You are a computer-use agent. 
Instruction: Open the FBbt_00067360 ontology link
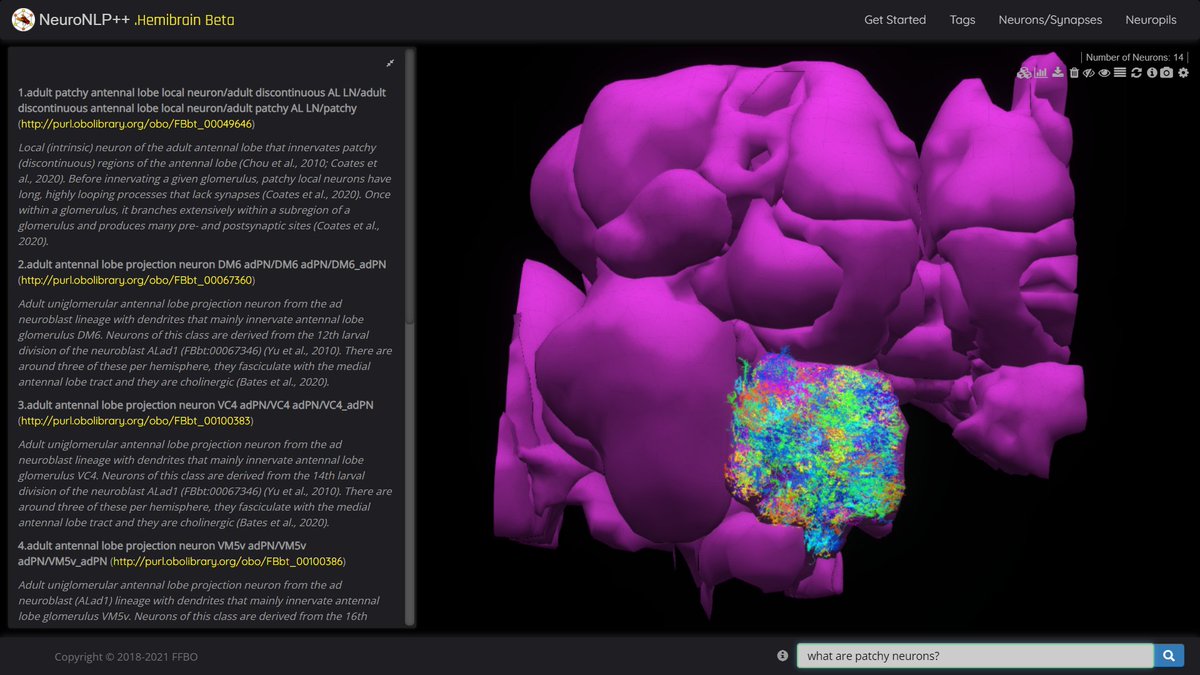[x=136, y=280]
